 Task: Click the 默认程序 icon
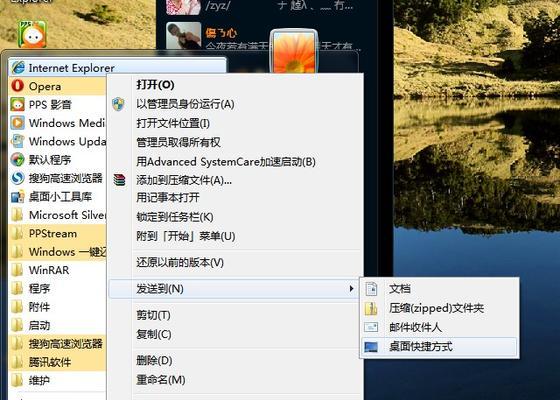[x=17, y=160]
